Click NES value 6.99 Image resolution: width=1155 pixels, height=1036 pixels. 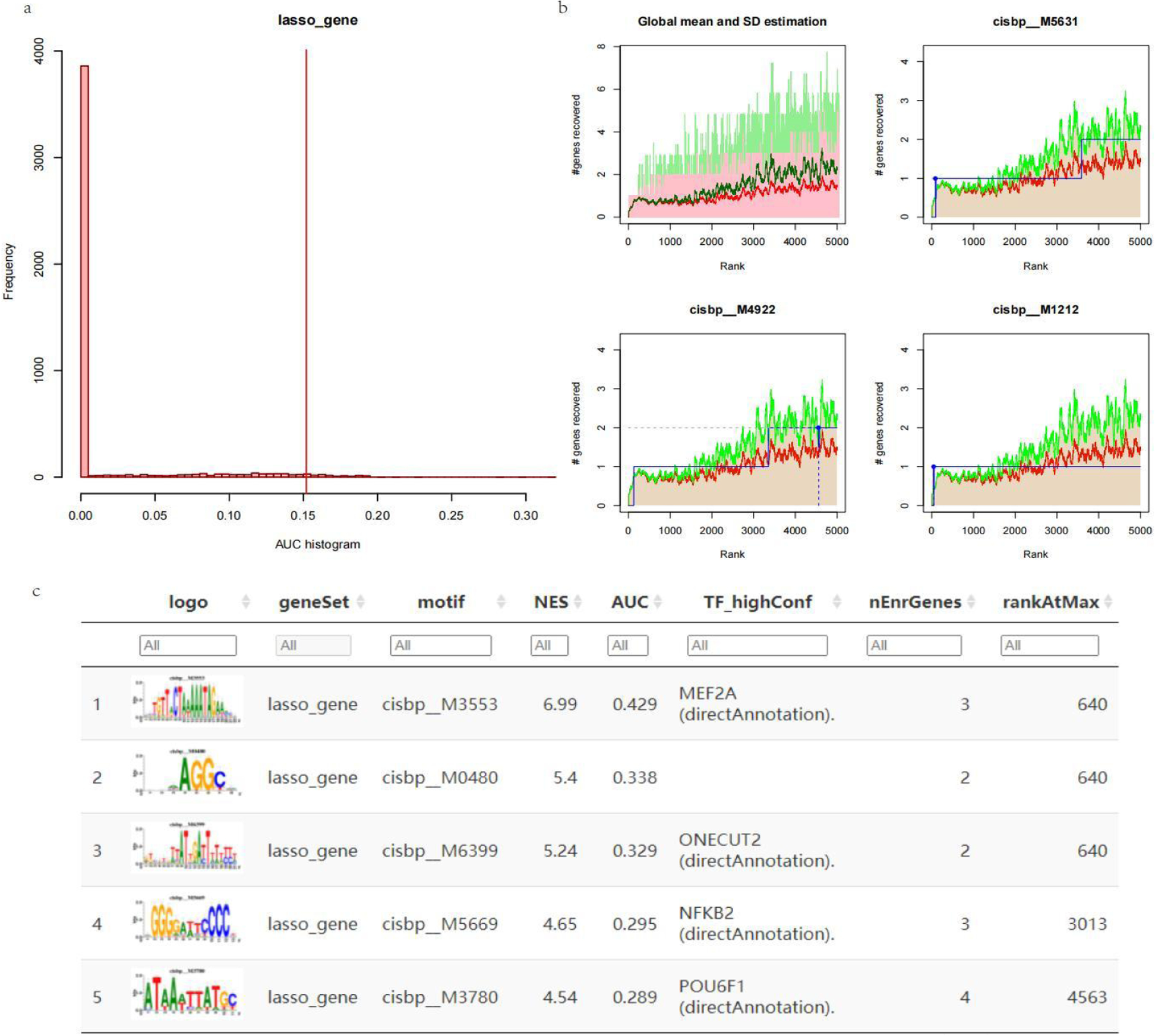[x=560, y=705]
